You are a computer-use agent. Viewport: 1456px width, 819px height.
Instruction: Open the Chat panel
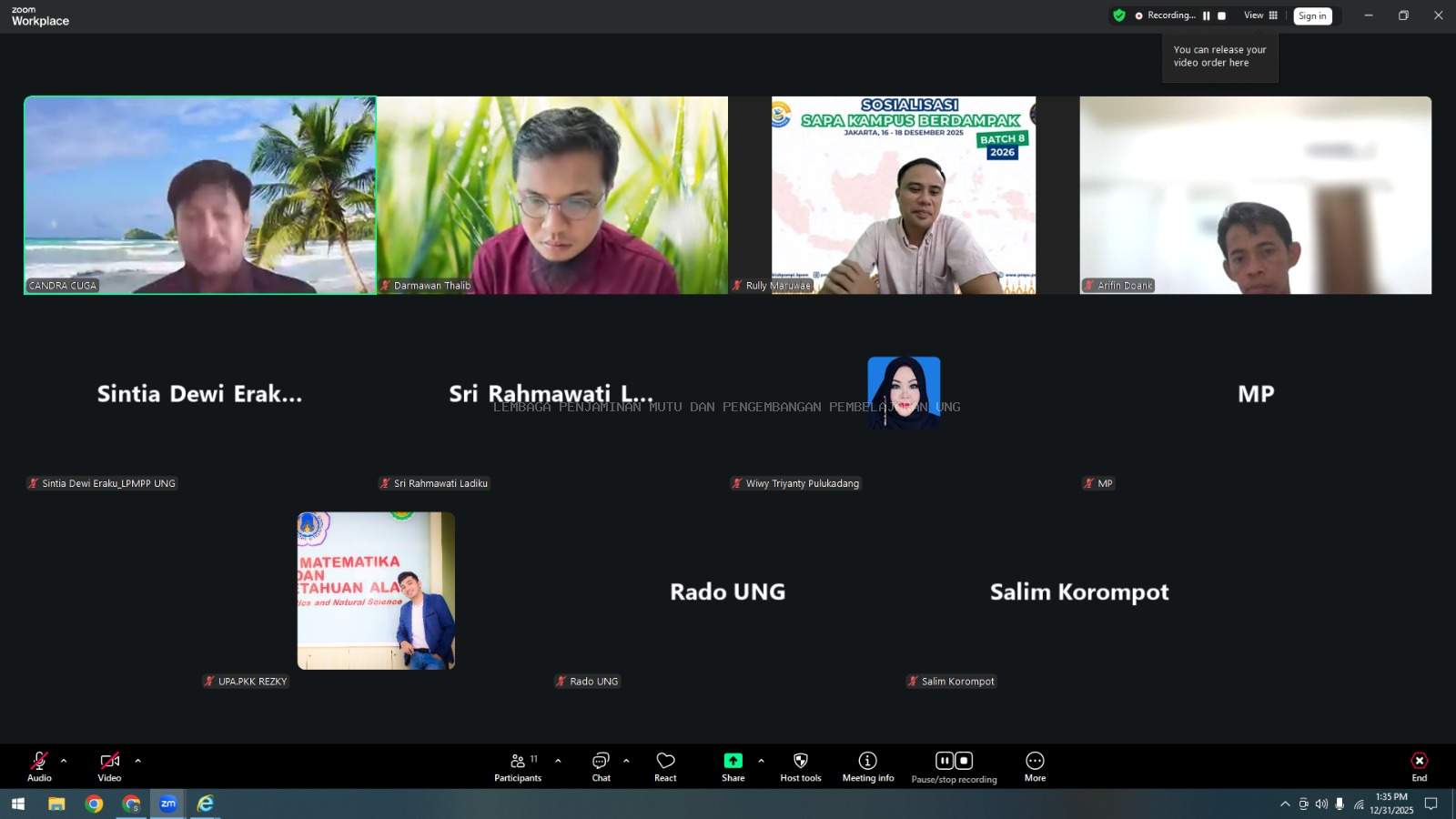[601, 766]
